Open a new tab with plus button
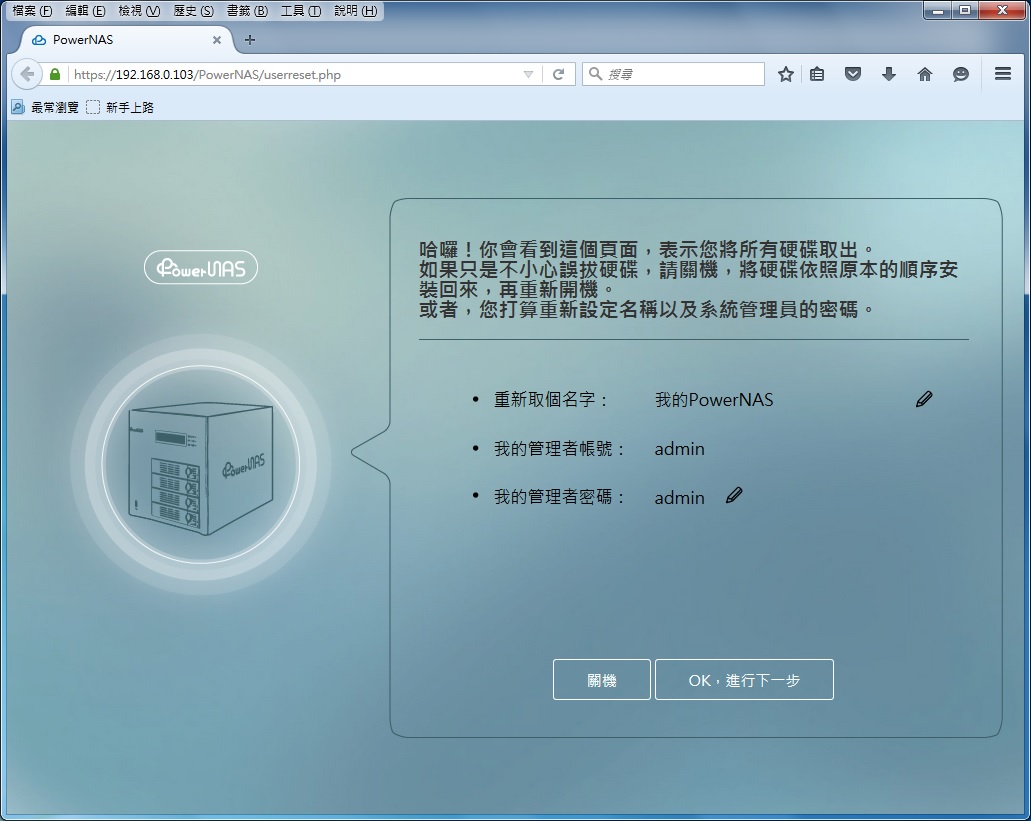This screenshot has height=821, width=1031. click(x=250, y=40)
